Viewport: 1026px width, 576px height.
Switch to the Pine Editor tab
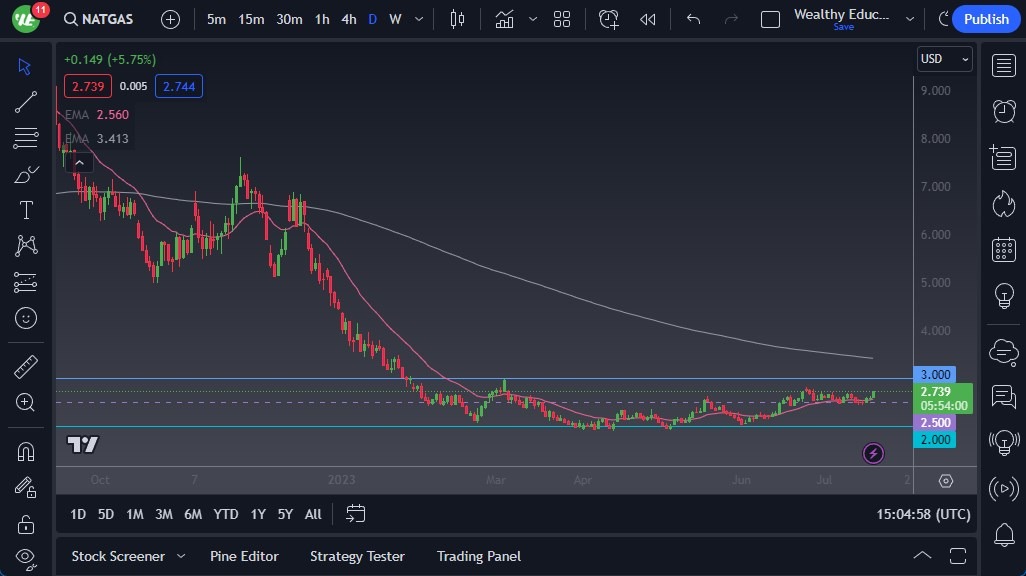[x=244, y=556]
